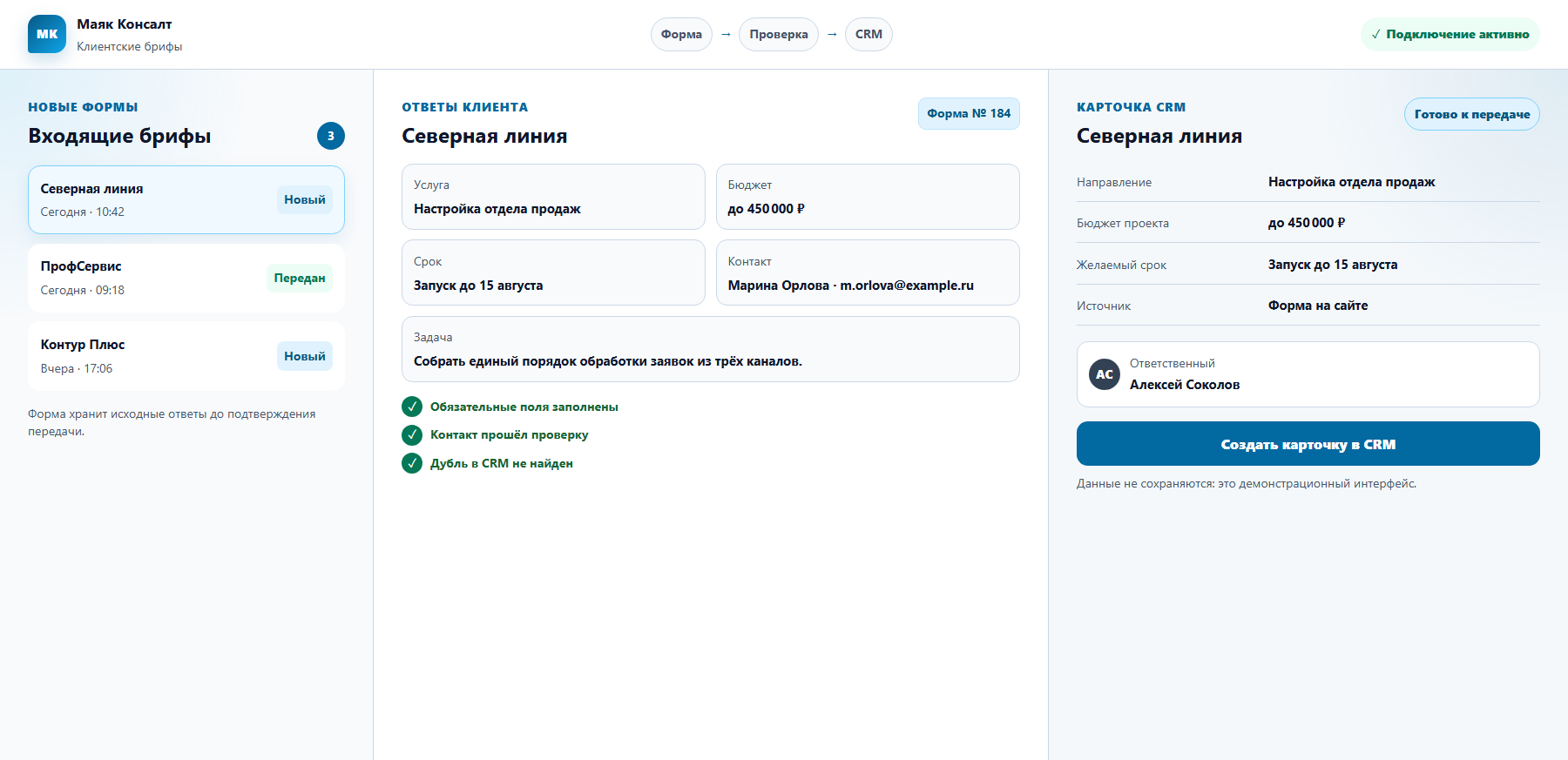The width and height of the screenshot is (1568, 760).
Task: Click the Новый badge on Северная линия
Action: (x=305, y=199)
